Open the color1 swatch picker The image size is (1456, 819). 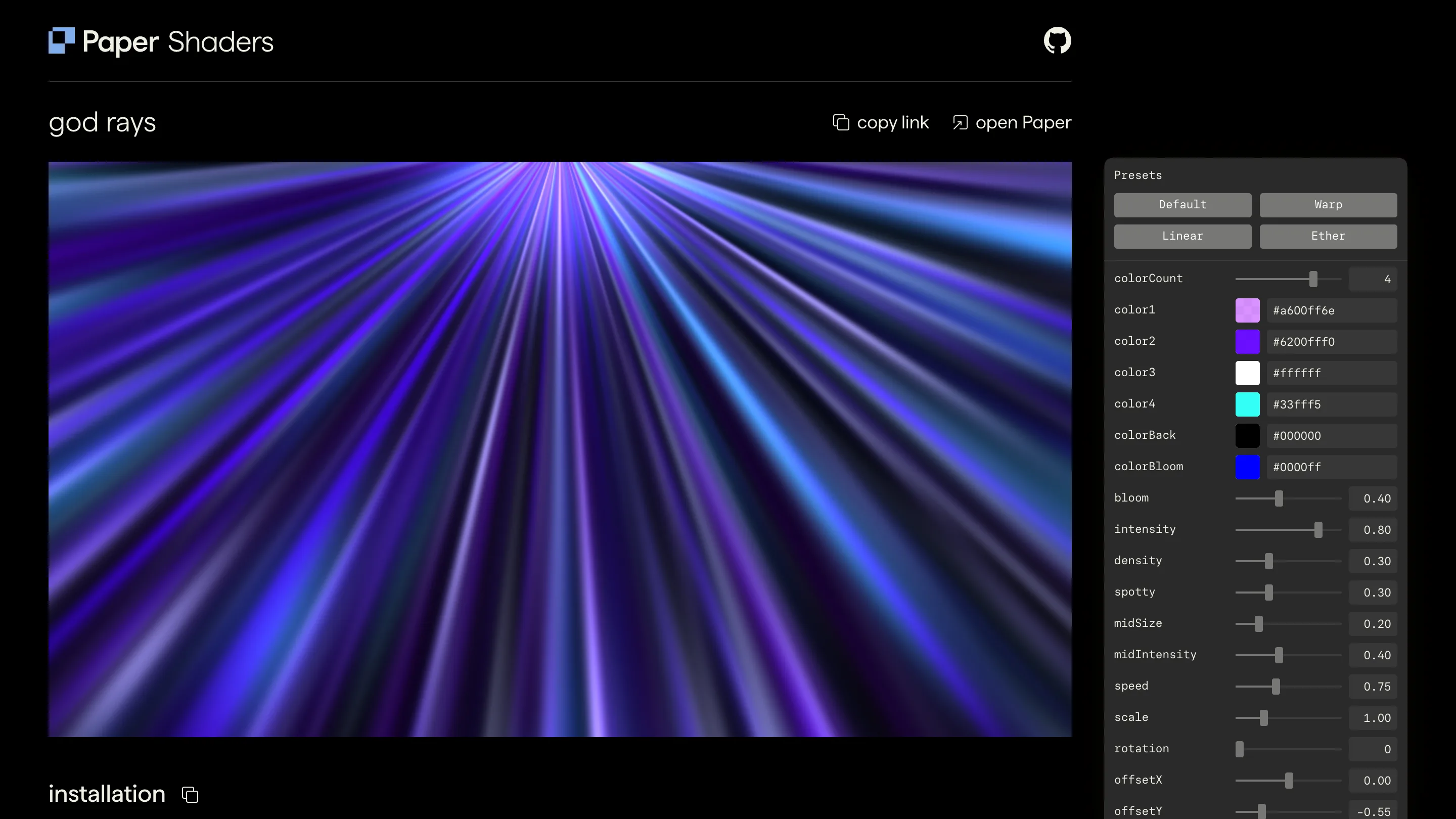point(1247,310)
